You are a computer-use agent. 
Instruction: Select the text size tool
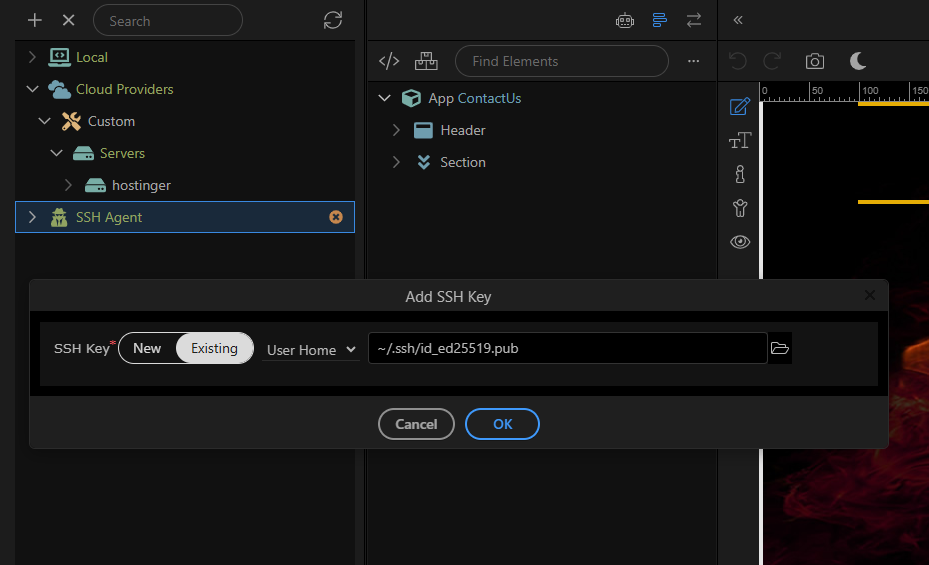click(740, 140)
